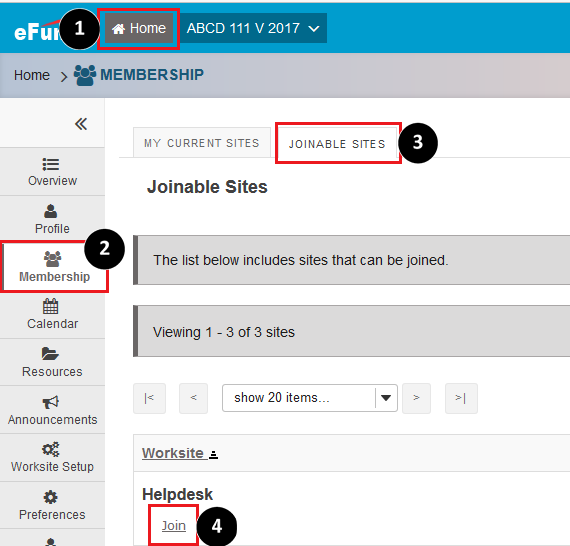Go to first page of sites
Image resolution: width=570 pixels, height=546 pixels.
click(149, 398)
